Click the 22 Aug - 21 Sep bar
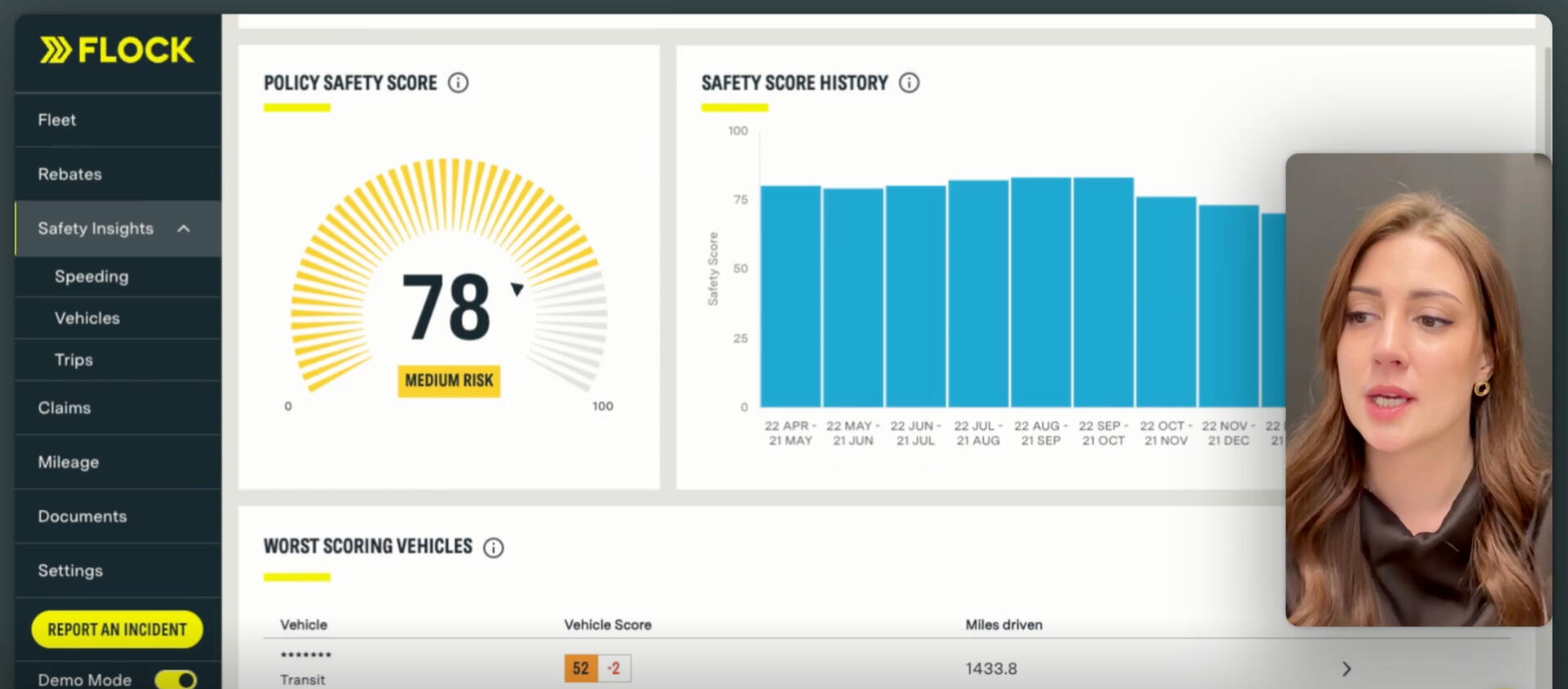 [x=1040, y=292]
